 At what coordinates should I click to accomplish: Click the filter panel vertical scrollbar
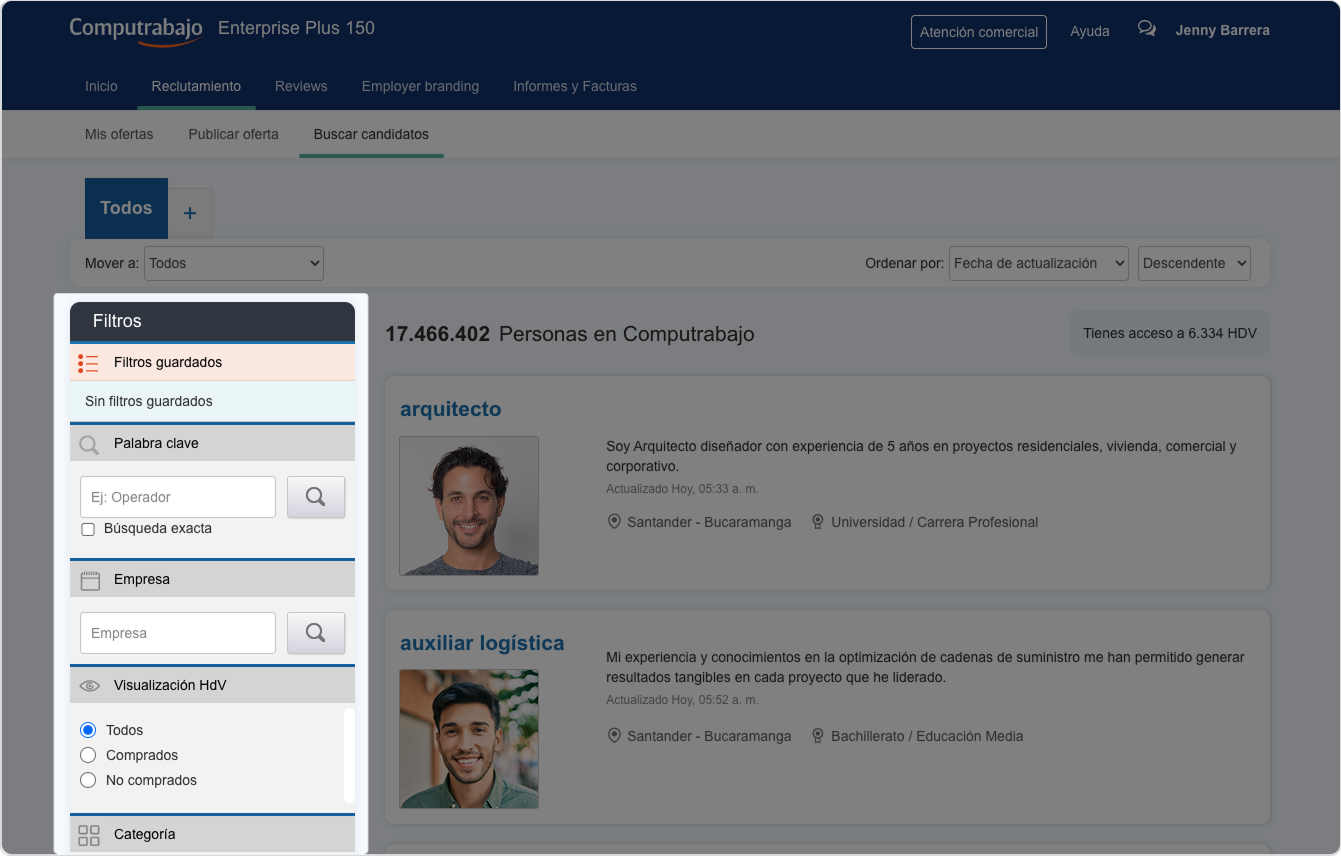[349, 755]
